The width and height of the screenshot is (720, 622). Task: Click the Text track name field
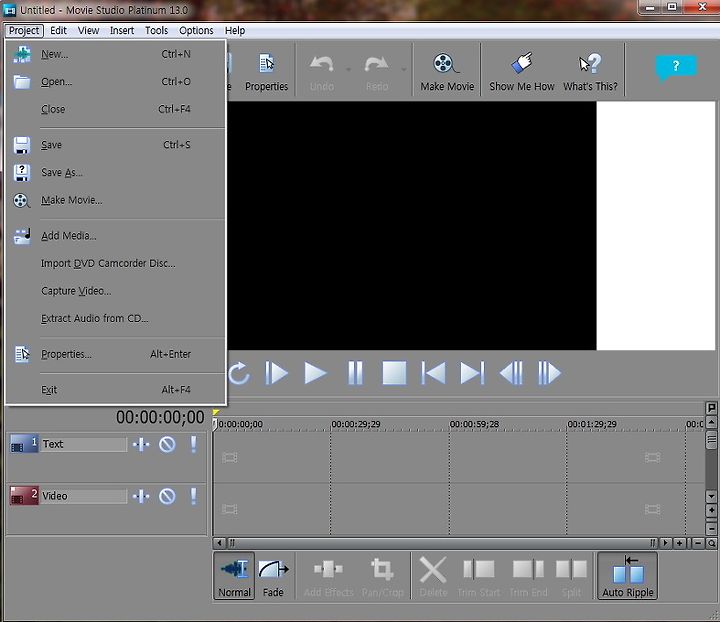pos(84,444)
